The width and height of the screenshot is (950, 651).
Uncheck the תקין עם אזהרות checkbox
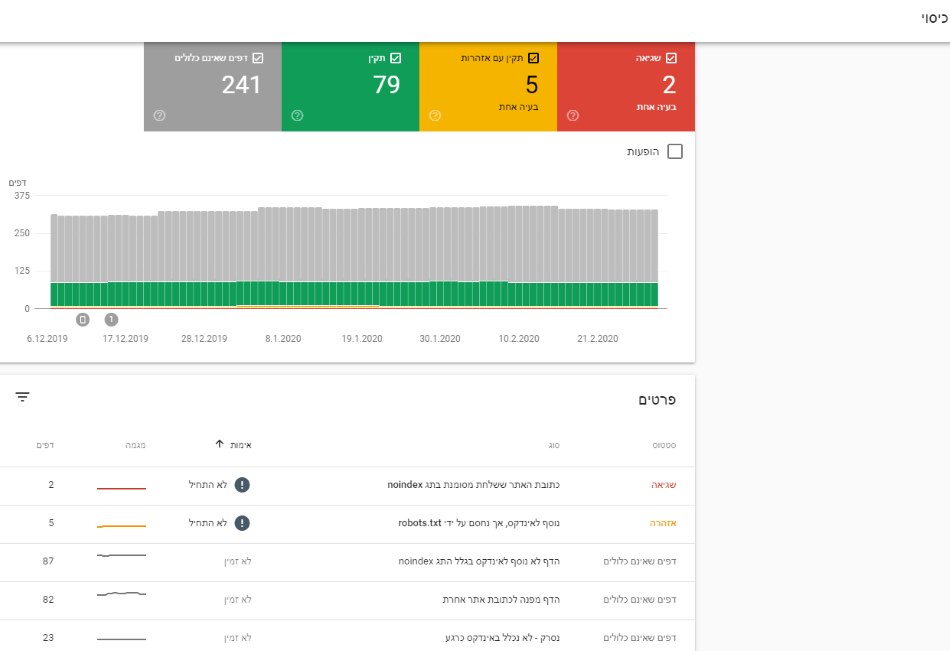coord(533,58)
